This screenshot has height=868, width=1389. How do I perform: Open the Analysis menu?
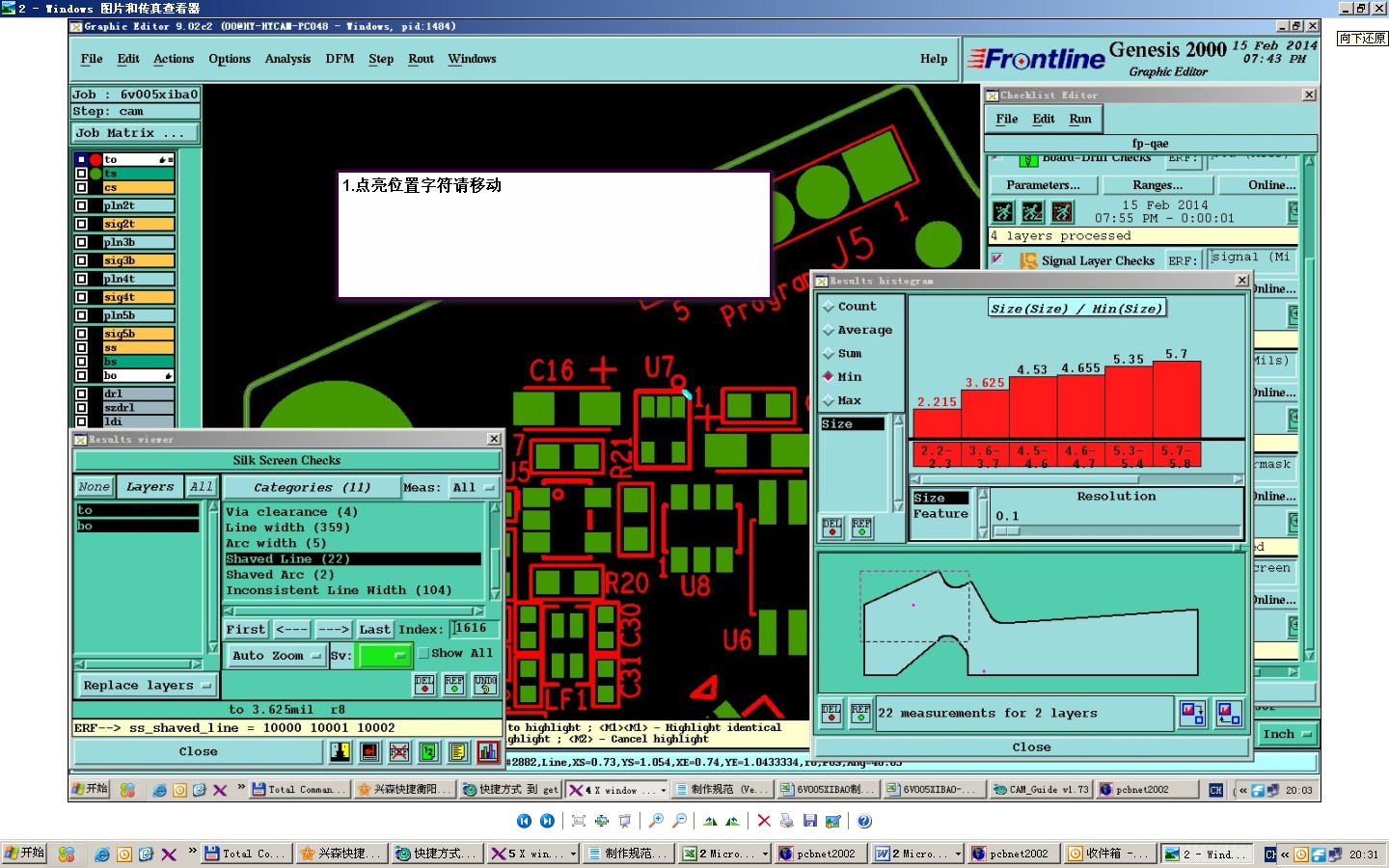coord(287,59)
